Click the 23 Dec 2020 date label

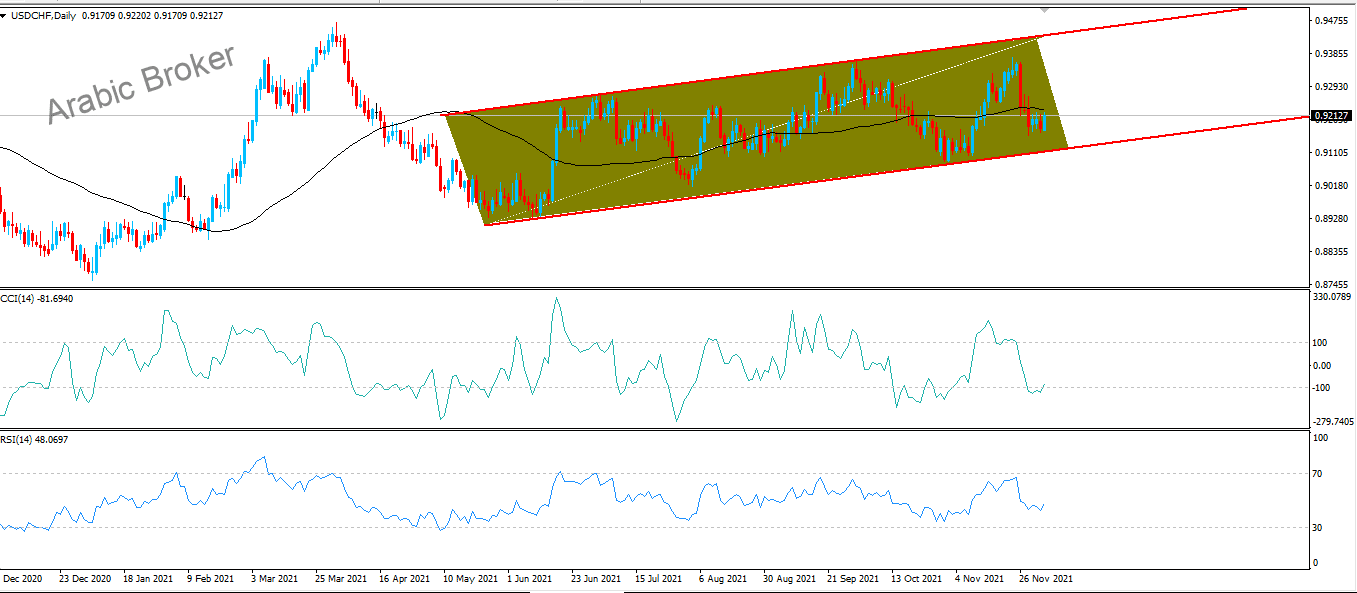point(85,578)
